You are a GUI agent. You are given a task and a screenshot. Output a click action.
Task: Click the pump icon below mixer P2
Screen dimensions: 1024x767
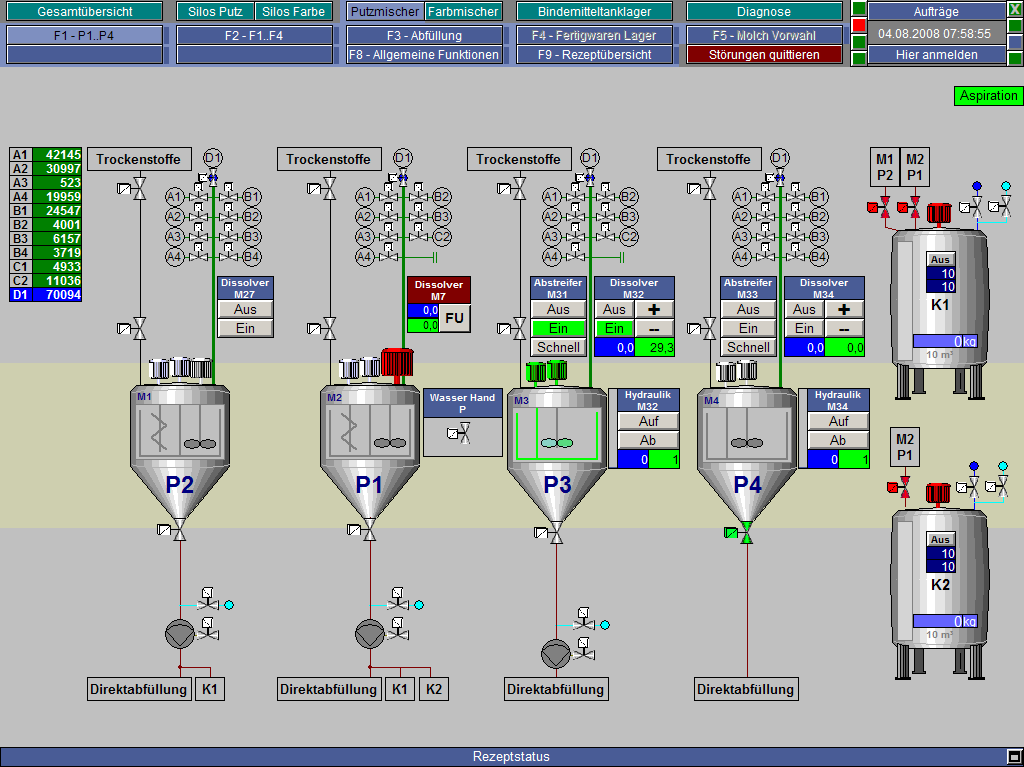click(178, 633)
